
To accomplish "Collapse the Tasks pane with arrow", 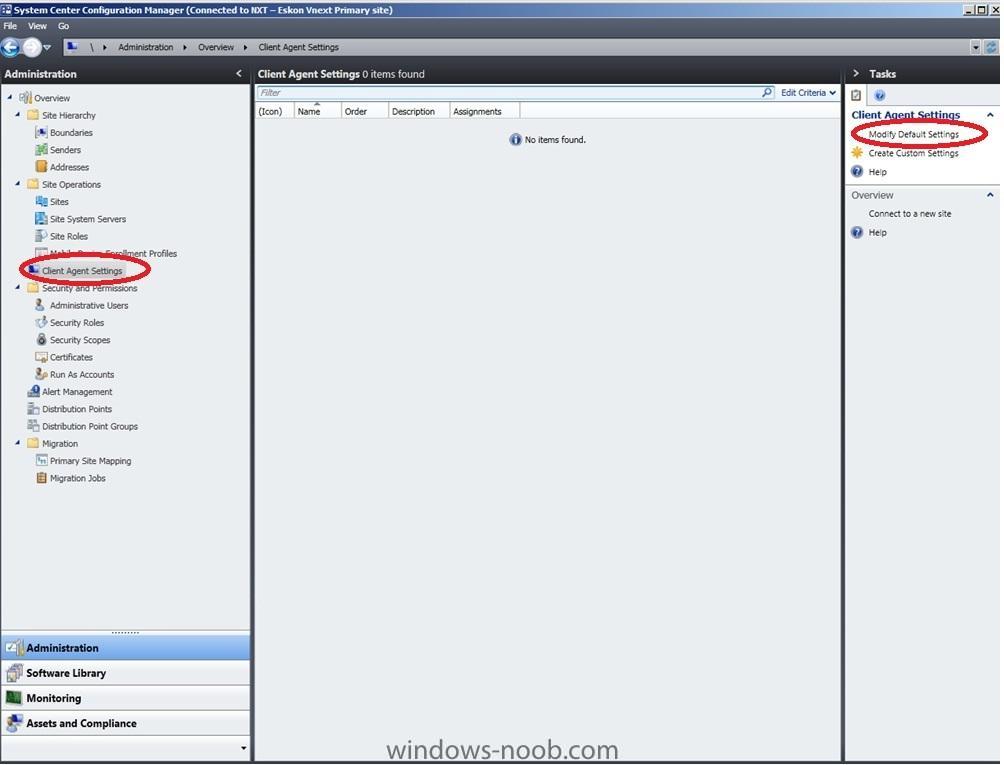I will tap(855, 74).
